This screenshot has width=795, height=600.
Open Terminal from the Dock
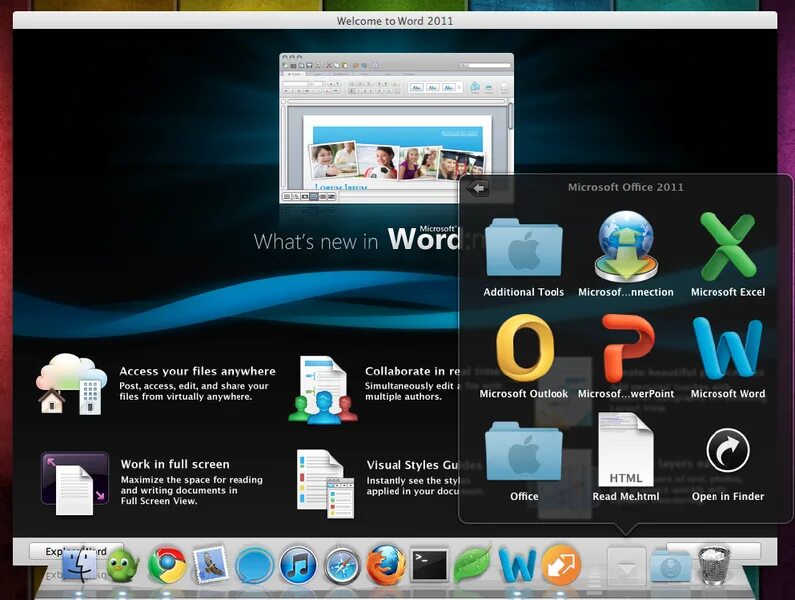[430, 564]
